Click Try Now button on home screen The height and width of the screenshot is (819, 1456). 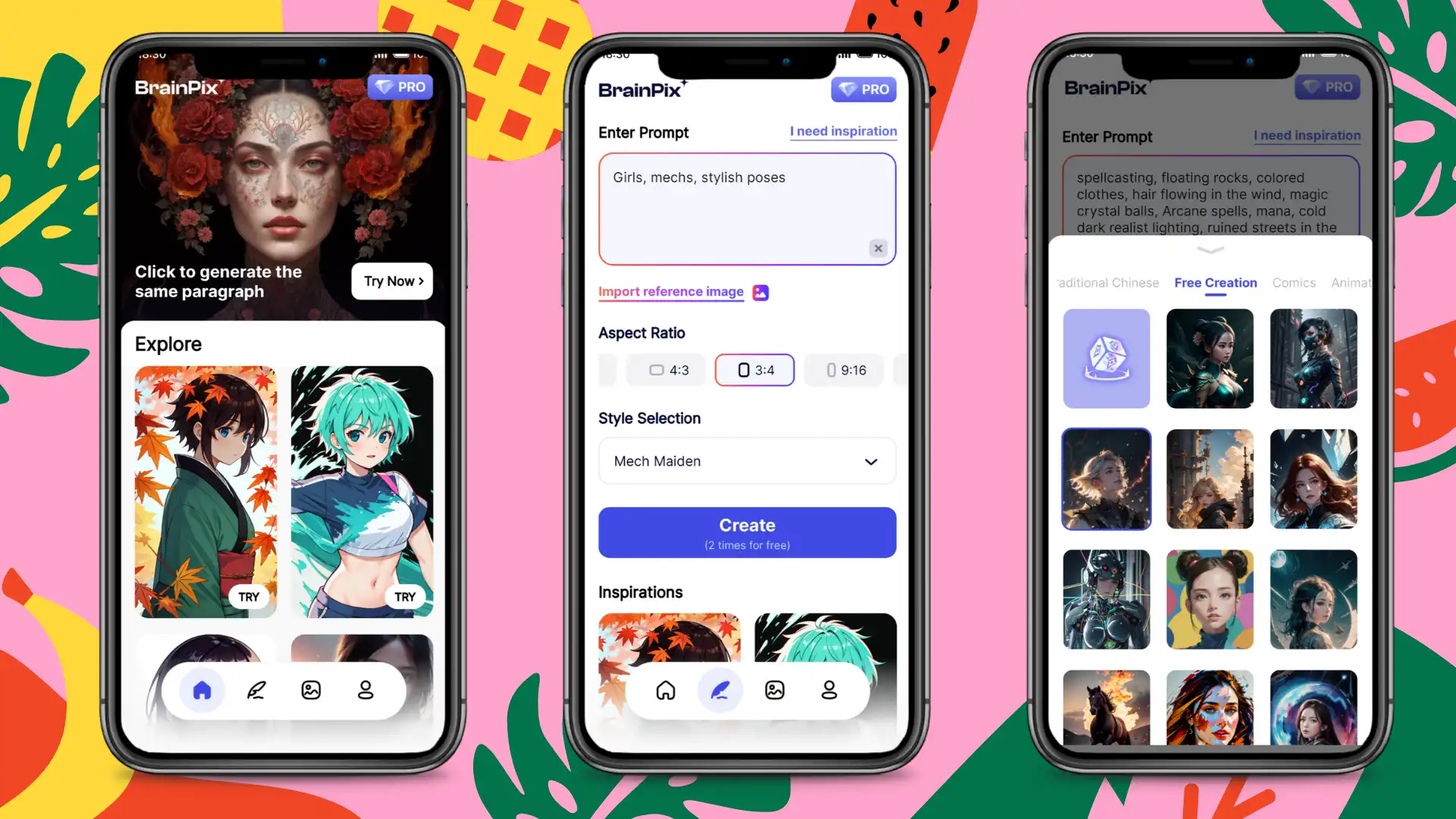(393, 281)
